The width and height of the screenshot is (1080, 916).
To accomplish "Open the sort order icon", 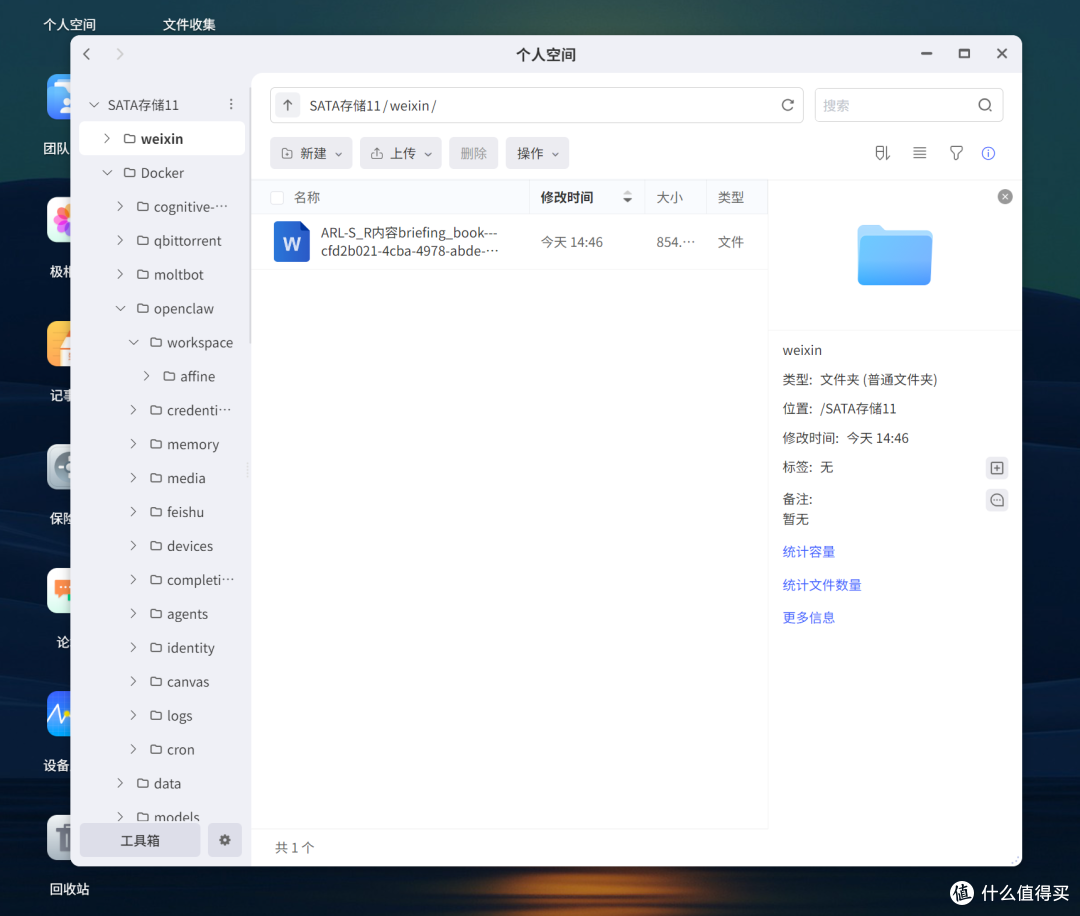I will tap(882, 153).
